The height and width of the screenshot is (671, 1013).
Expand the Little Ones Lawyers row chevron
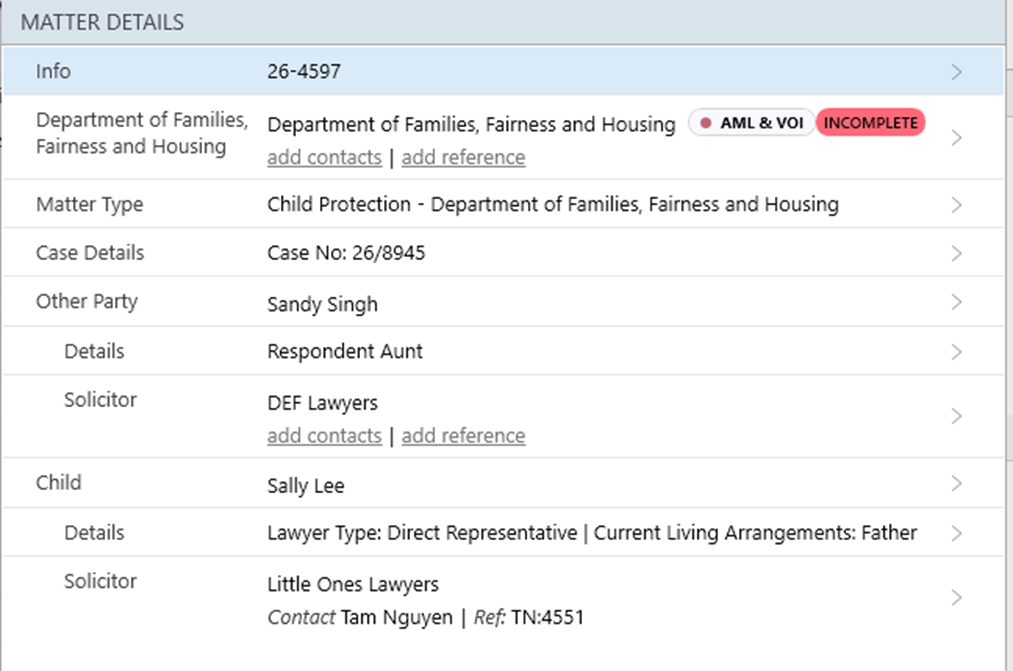pos(957,598)
